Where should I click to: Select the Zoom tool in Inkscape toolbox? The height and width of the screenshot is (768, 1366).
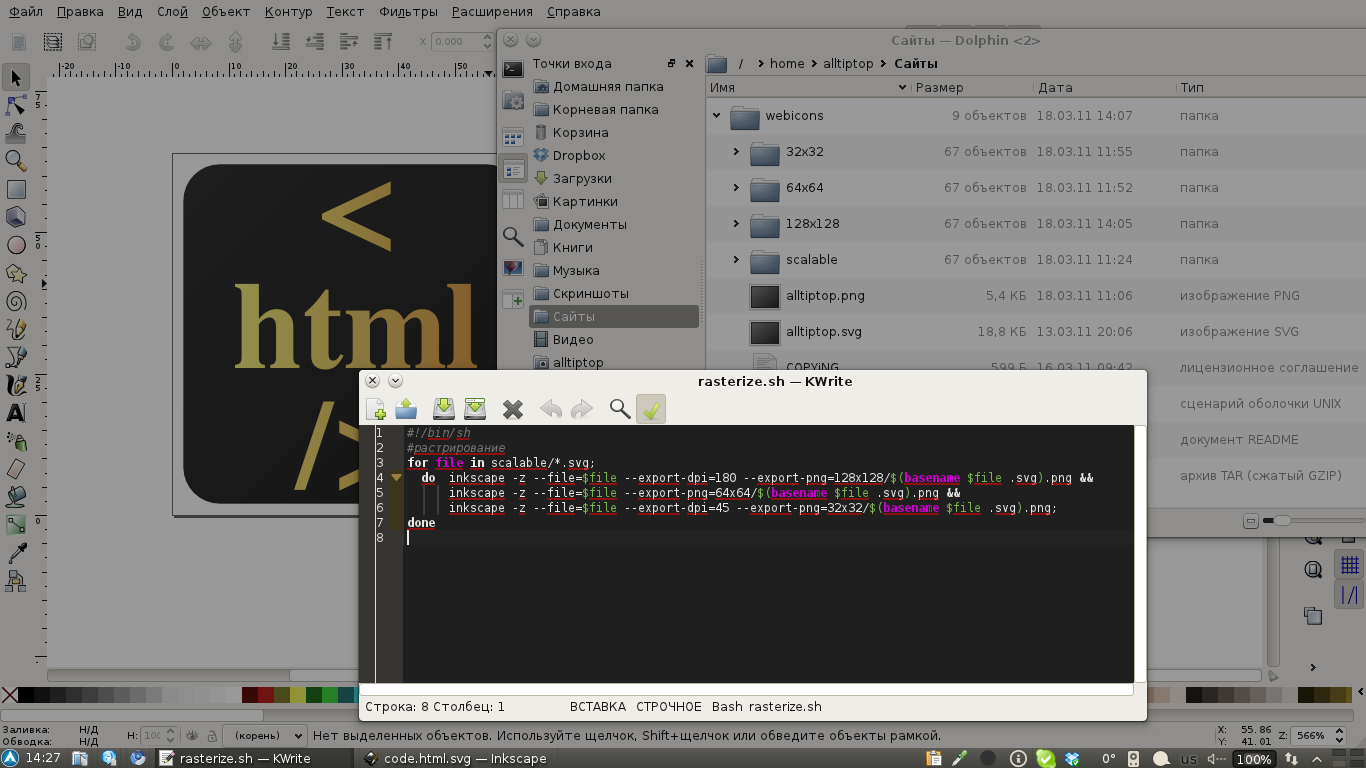pos(16,160)
